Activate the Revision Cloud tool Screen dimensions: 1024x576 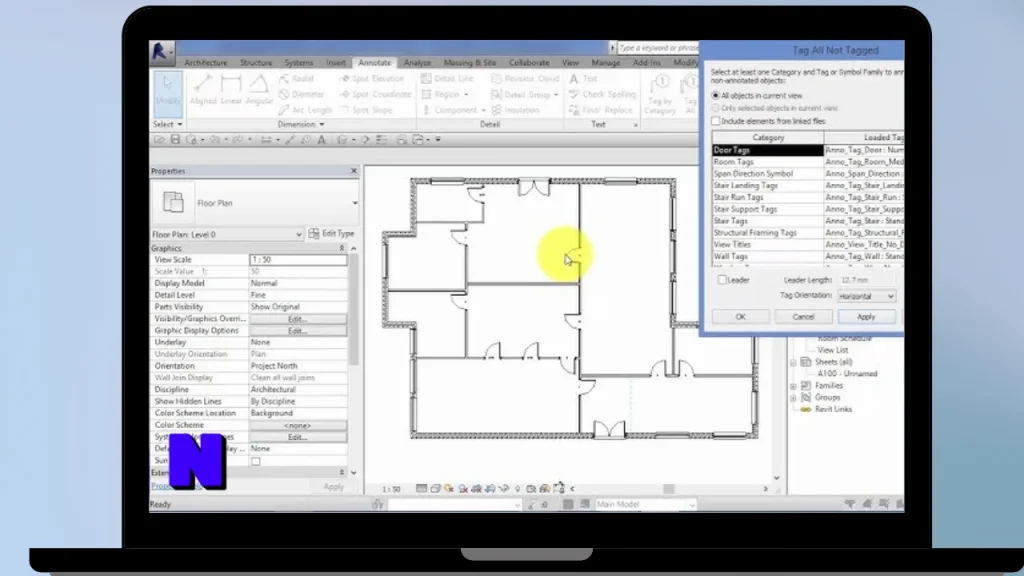pos(525,78)
